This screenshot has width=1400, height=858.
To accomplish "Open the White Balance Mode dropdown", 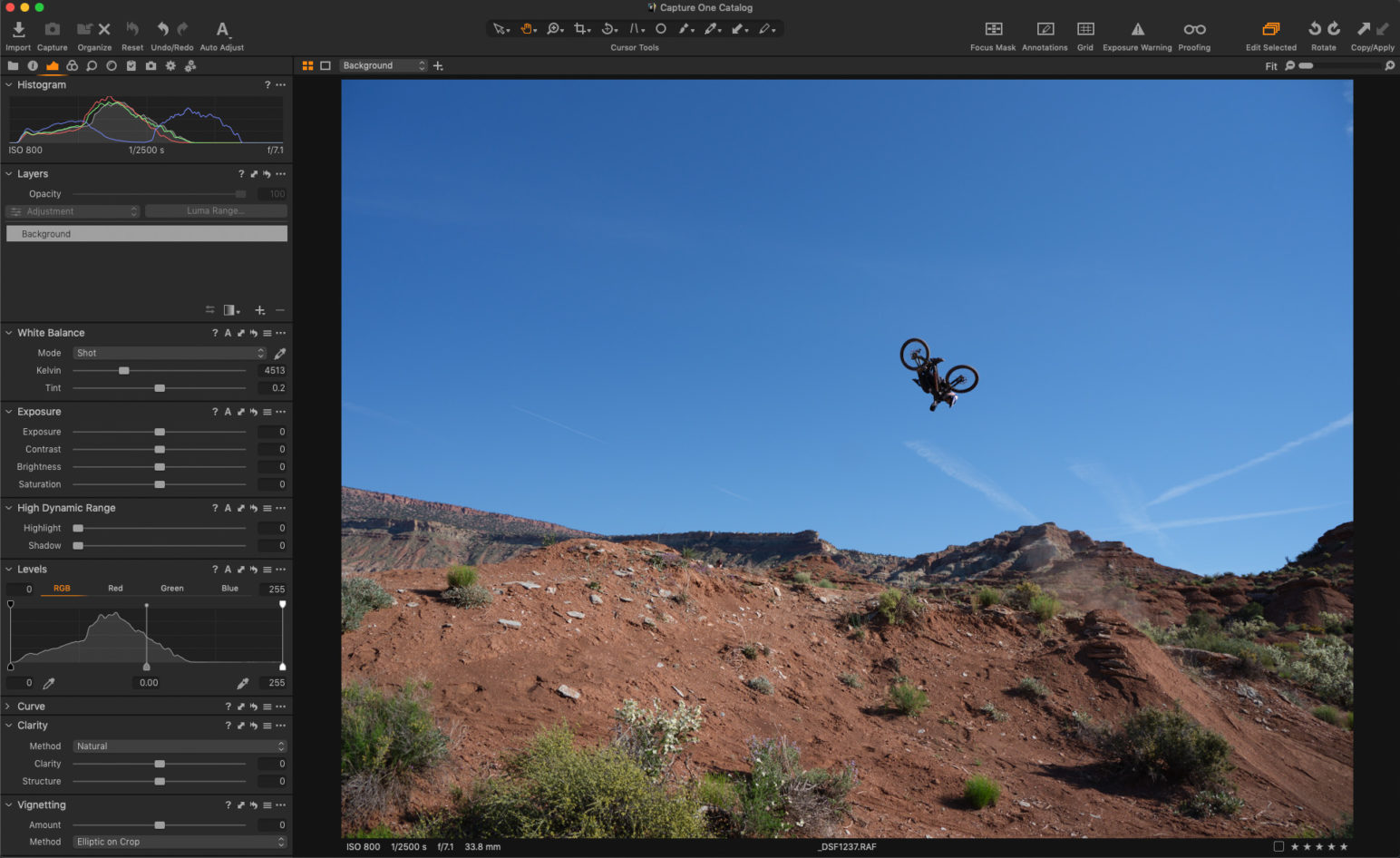I will [168, 353].
